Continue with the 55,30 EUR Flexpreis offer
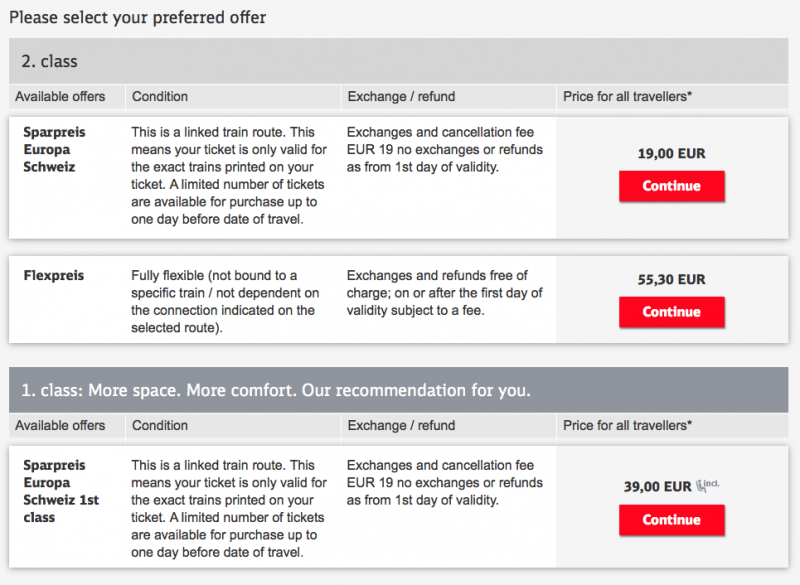 671,312
